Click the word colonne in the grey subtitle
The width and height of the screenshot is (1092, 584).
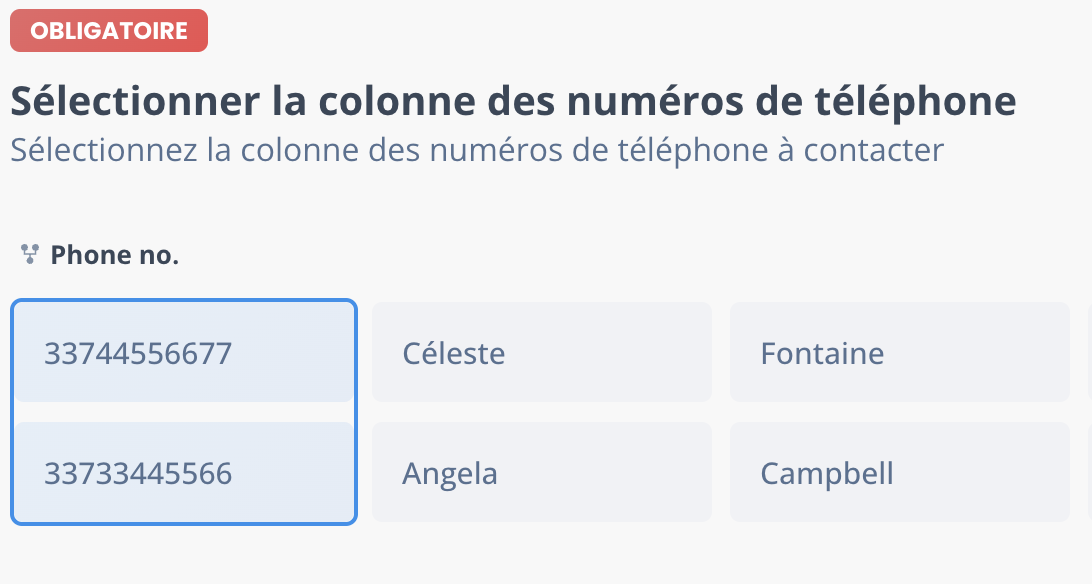point(299,150)
